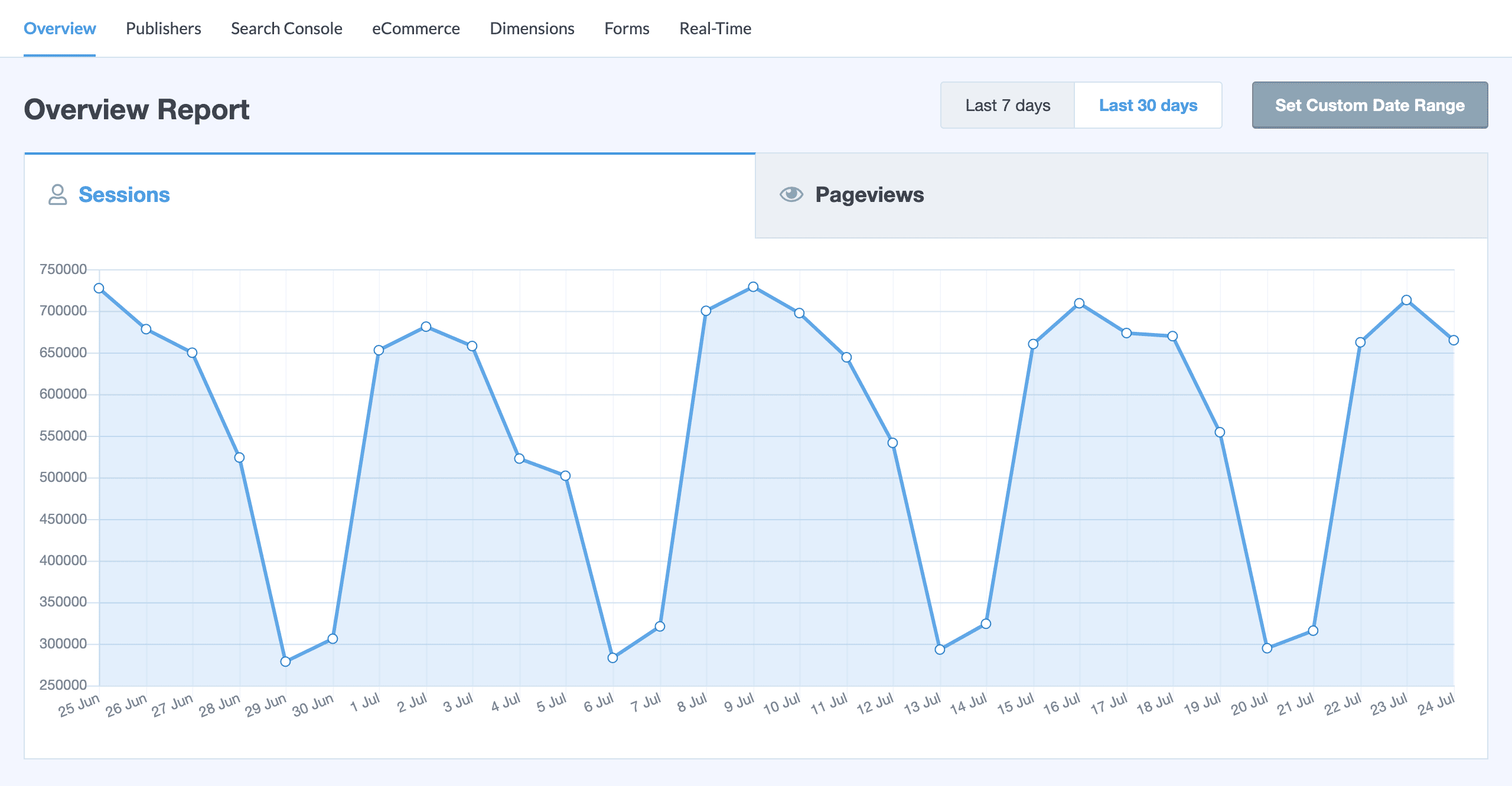View the eCommerce report tab
The width and height of the screenshot is (1512, 786).
(x=416, y=28)
